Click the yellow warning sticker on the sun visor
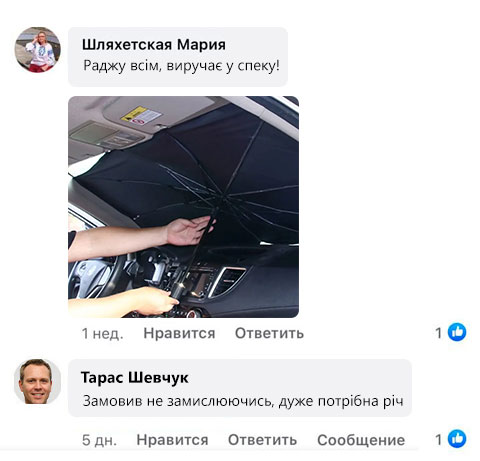 click(141, 116)
